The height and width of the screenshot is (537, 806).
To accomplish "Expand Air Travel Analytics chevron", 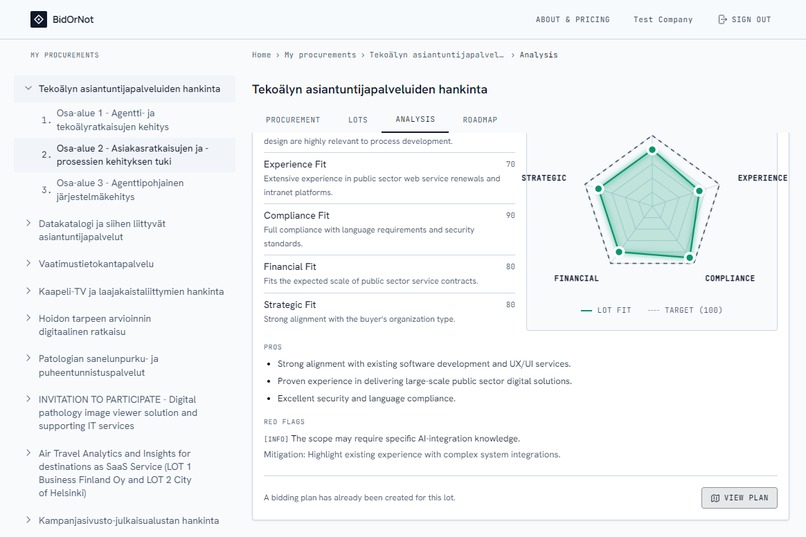I will 28,453.
